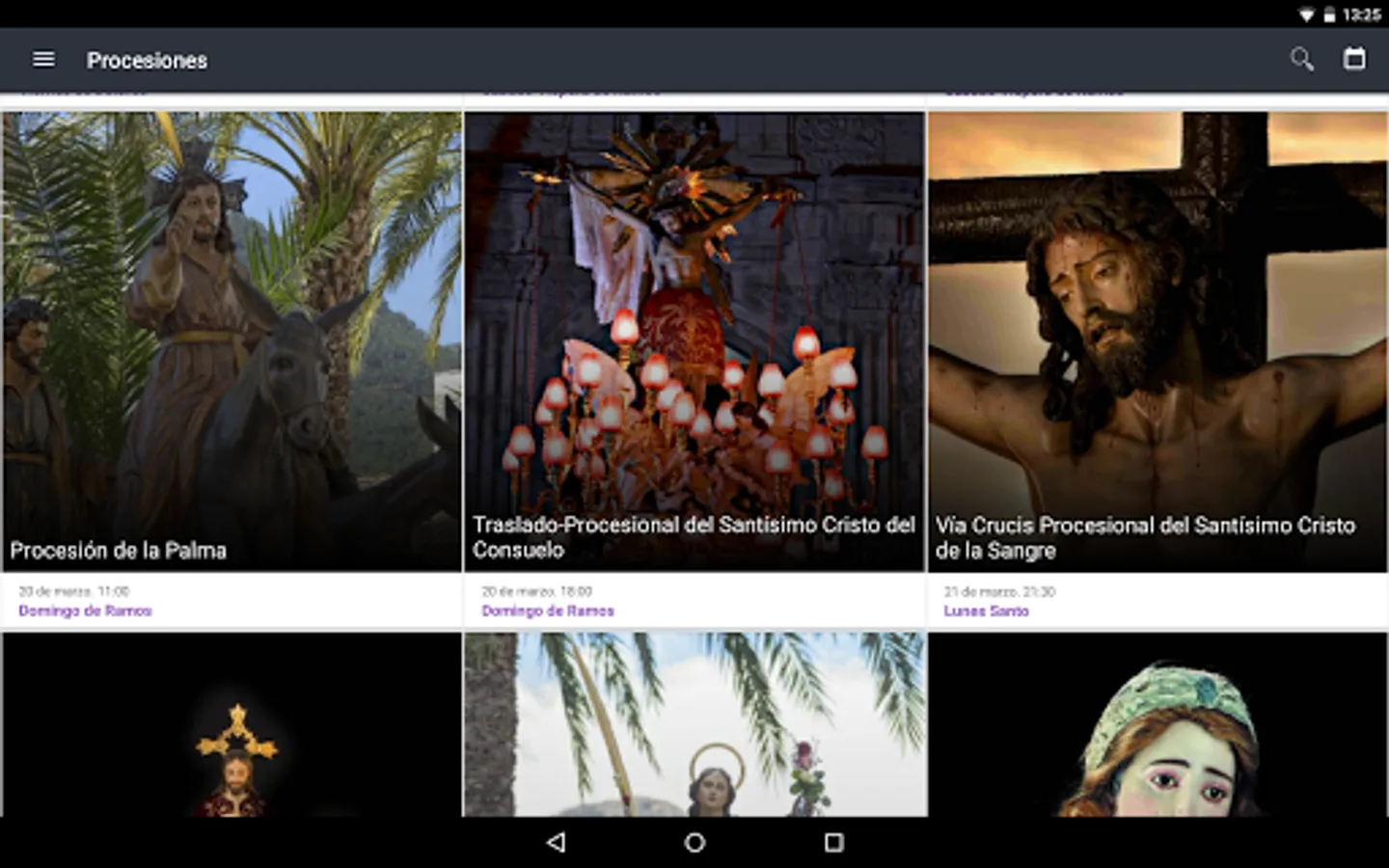Open the calendar view icon
The height and width of the screenshot is (868, 1389).
tap(1354, 59)
